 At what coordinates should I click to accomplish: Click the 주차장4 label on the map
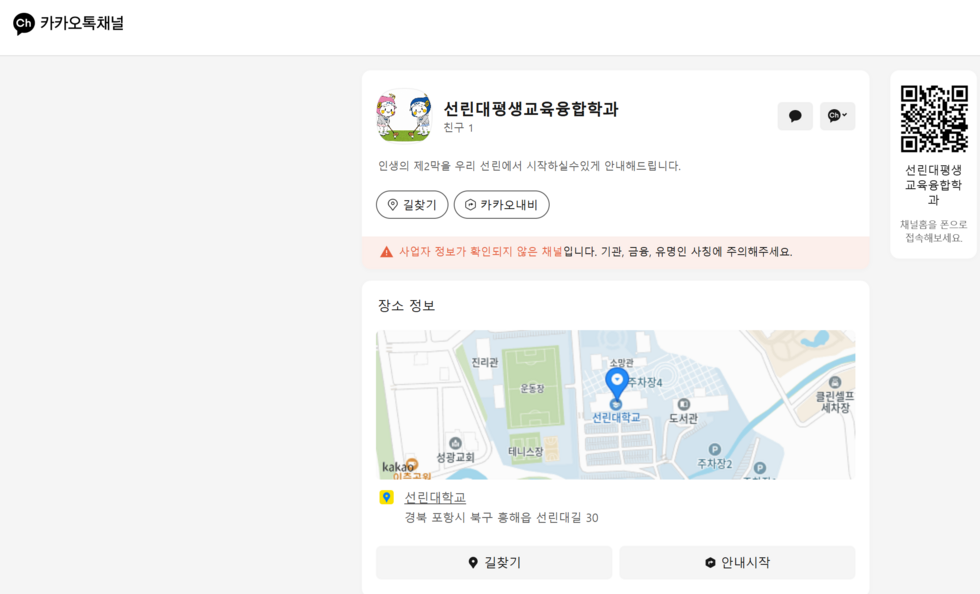[x=645, y=382]
